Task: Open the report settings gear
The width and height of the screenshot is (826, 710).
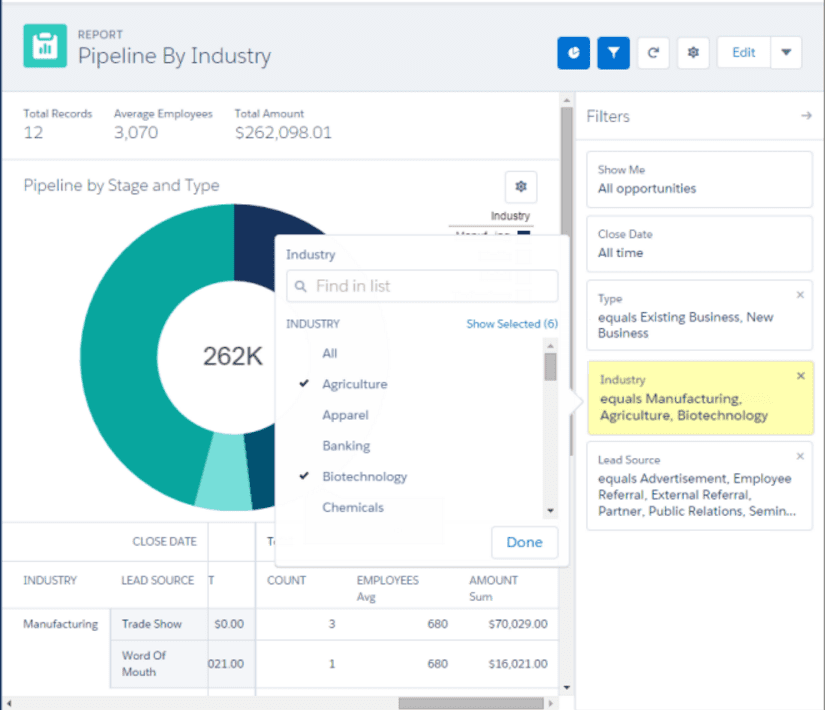Action: pos(693,53)
